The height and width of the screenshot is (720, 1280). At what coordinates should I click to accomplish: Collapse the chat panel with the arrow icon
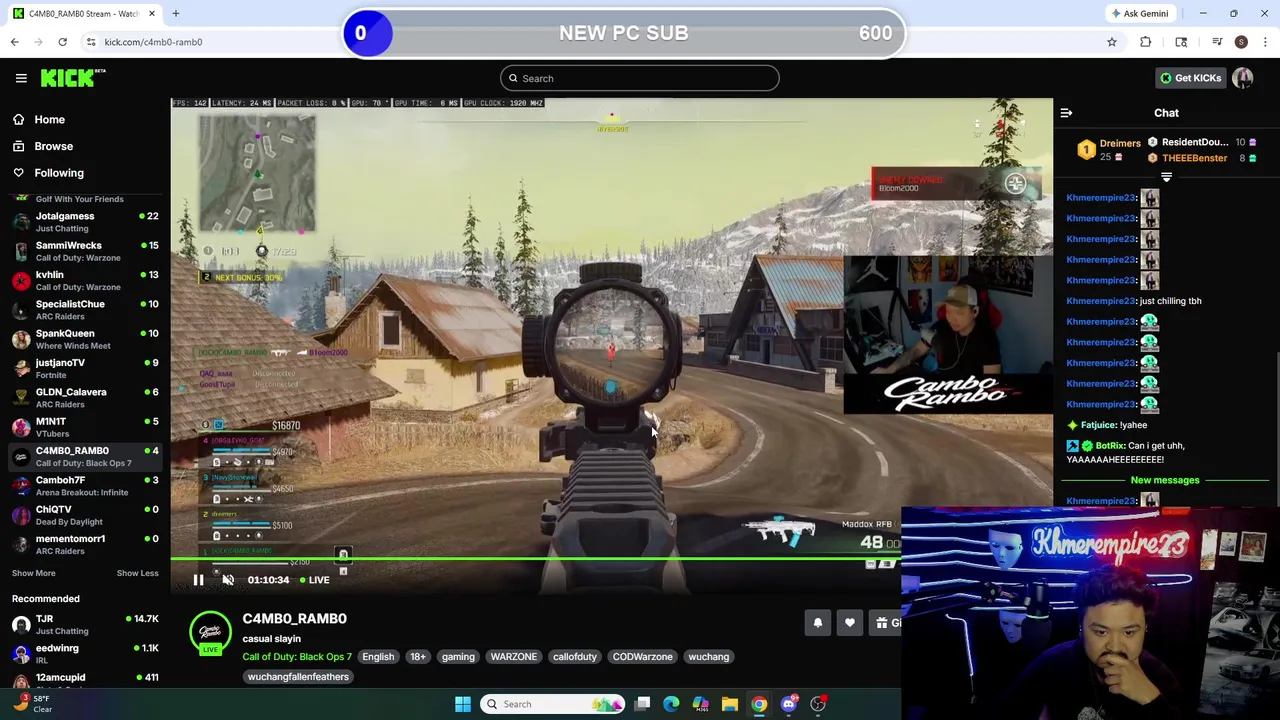pyautogui.click(x=1066, y=113)
